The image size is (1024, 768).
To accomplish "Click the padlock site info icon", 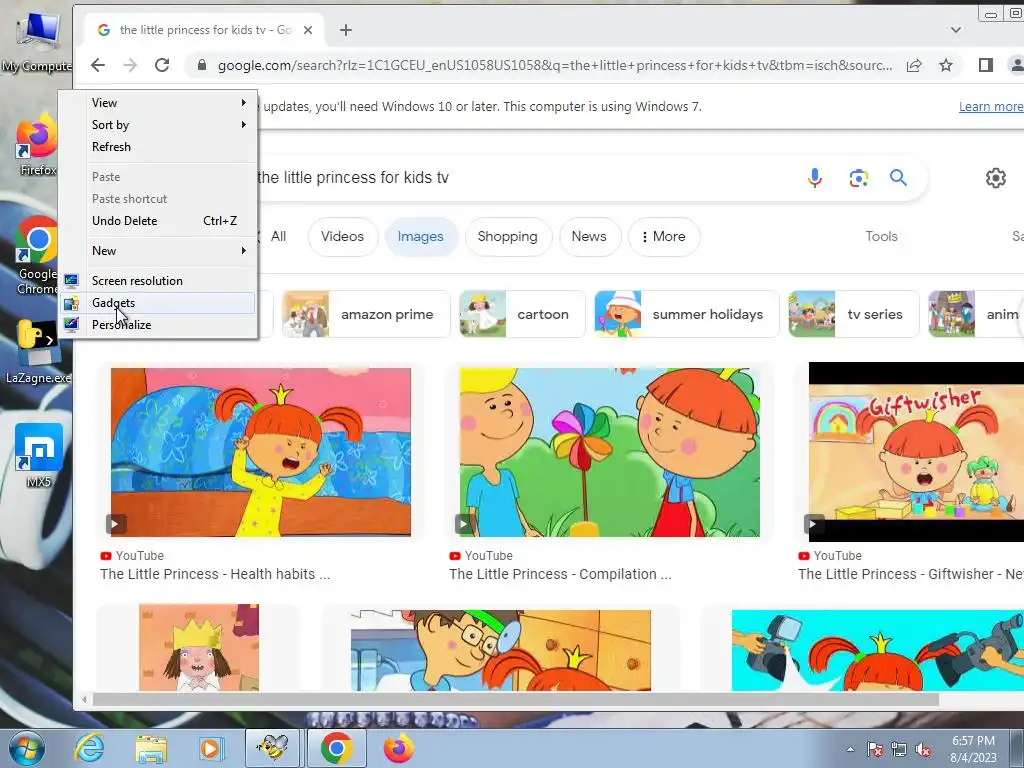I will pos(202,65).
